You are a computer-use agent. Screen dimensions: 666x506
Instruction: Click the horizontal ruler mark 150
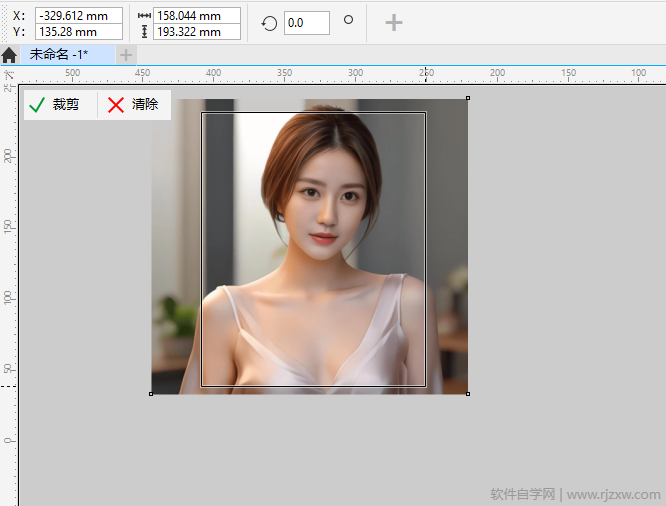pyautogui.click(x=568, y=73)
